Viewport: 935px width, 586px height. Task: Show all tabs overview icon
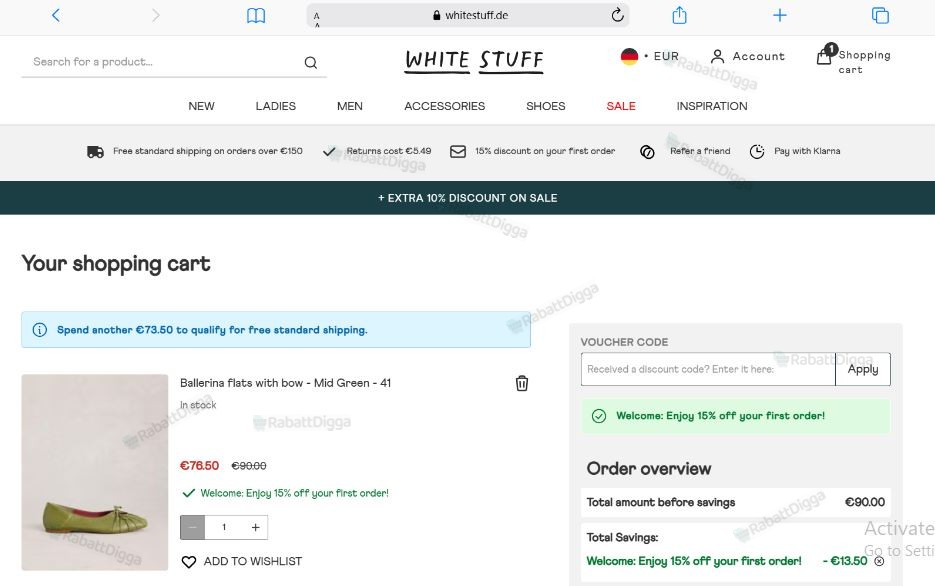[x=880, y=15]
